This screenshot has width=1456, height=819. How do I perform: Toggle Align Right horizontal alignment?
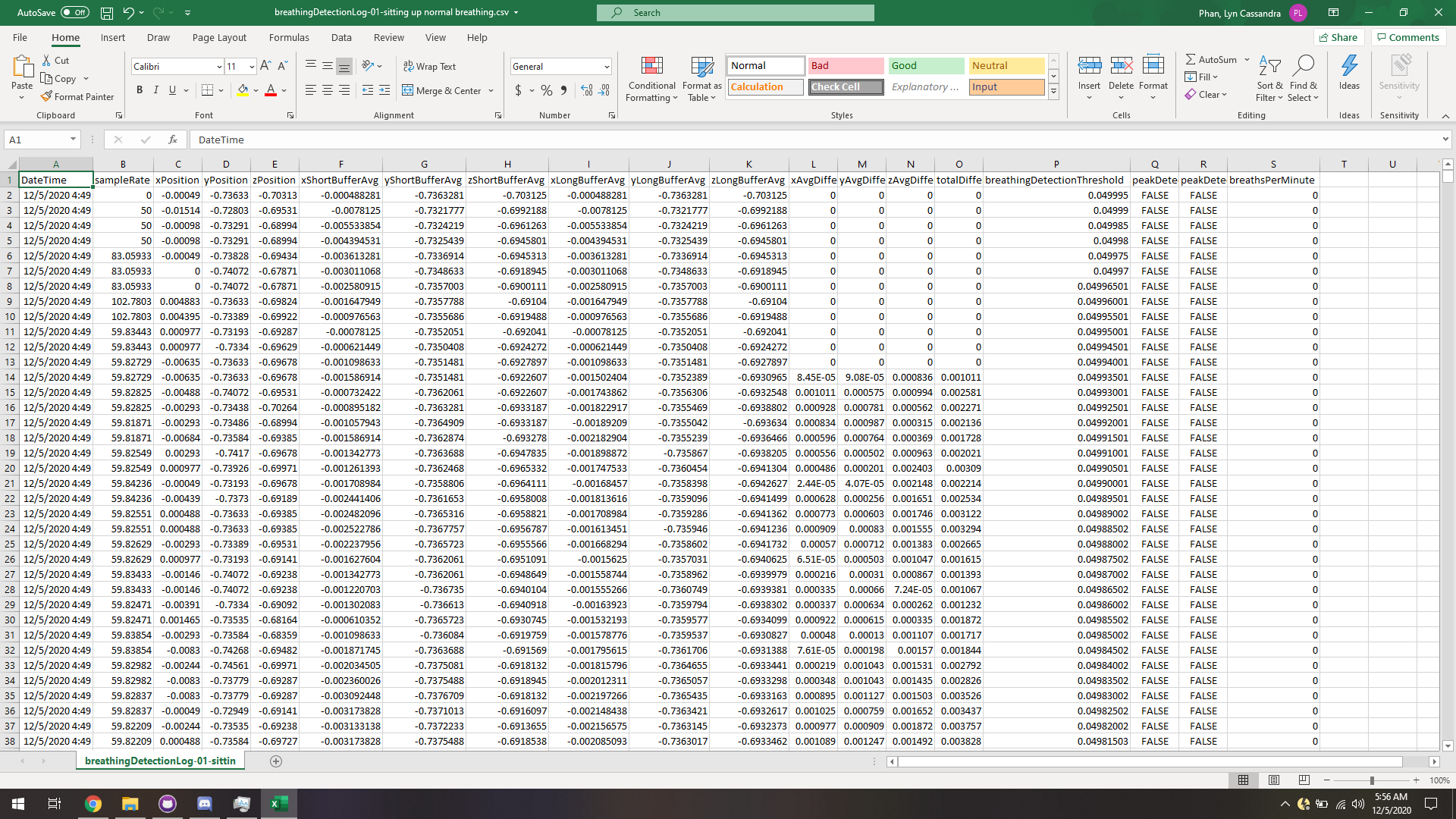(344, 89)
